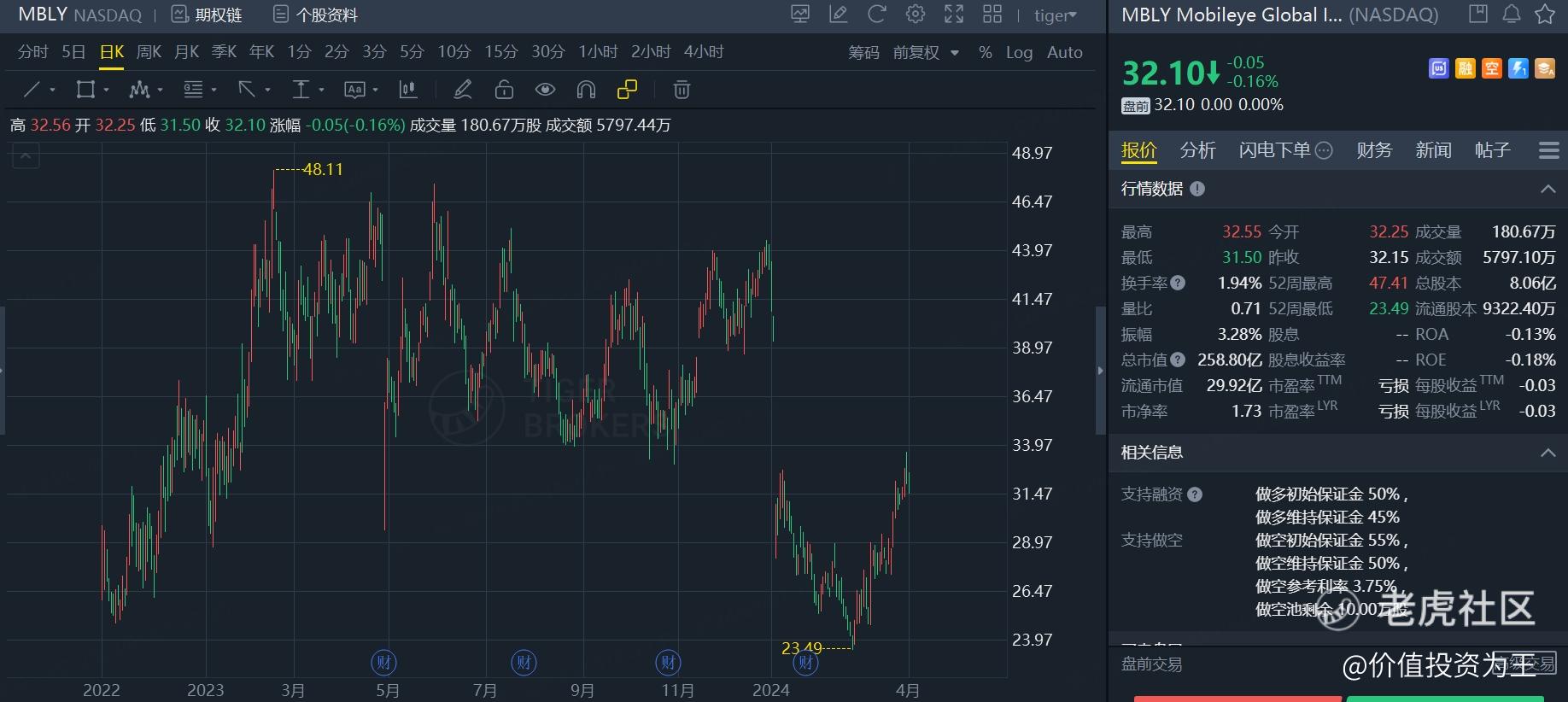
Task: Toggle drawings visibility eye icon
Action: pyautogui.click(x=545, y=89)
